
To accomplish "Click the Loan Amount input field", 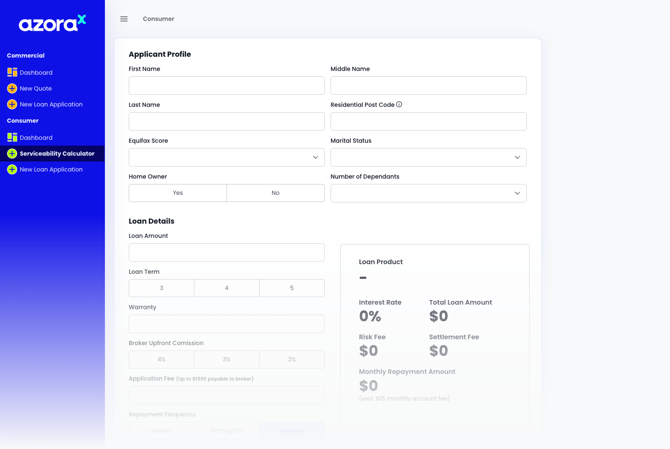I will (226, 253).
